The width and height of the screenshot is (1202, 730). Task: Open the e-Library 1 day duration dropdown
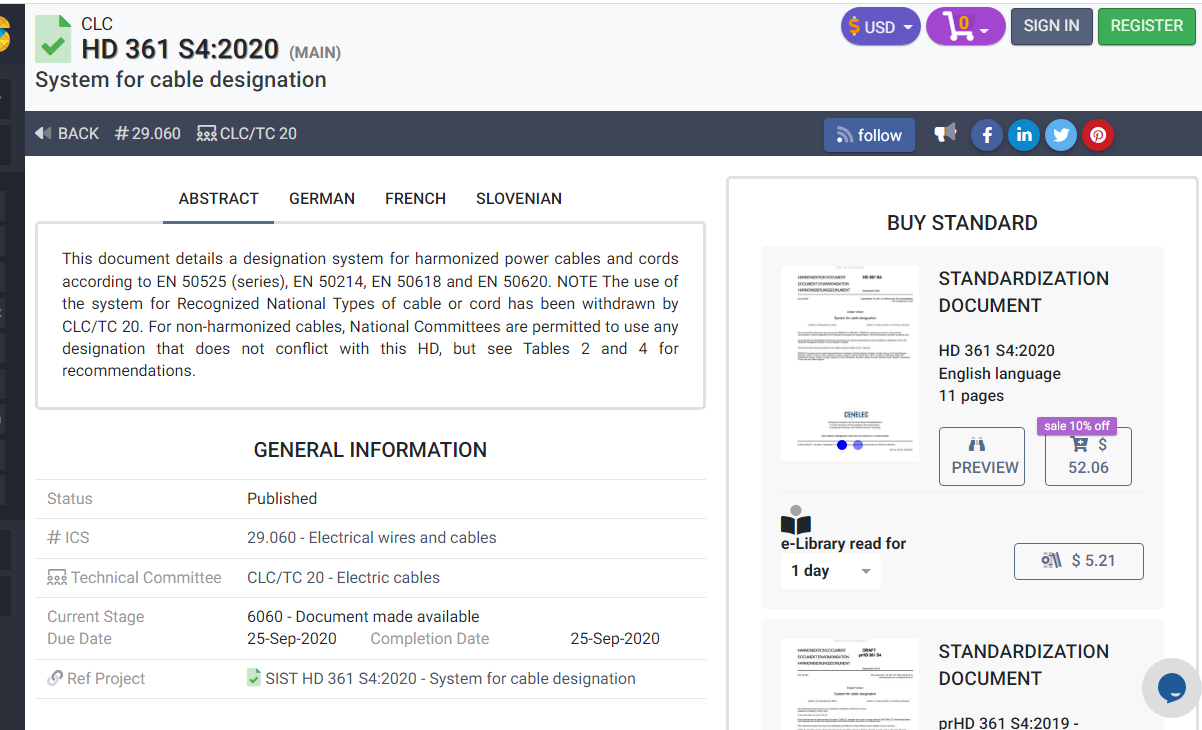click(830, 571)
